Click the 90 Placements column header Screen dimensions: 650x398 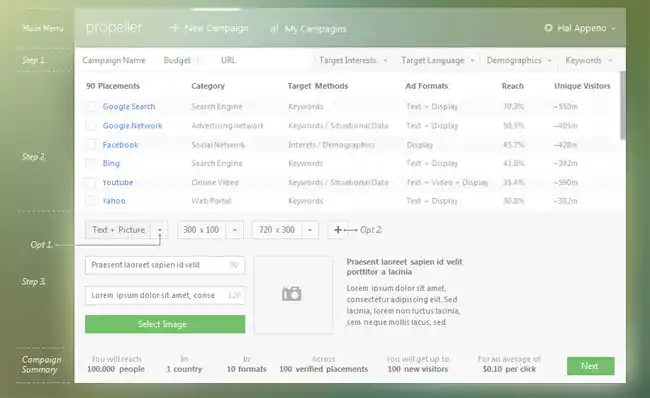(x=113, y=86)
